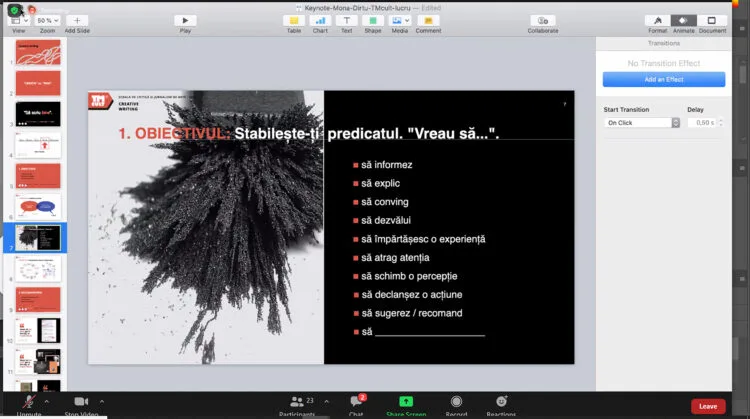Click the bullet 'să declanșez o acțiune'
The image size is (750, 419).
click(x=412, y=295)
